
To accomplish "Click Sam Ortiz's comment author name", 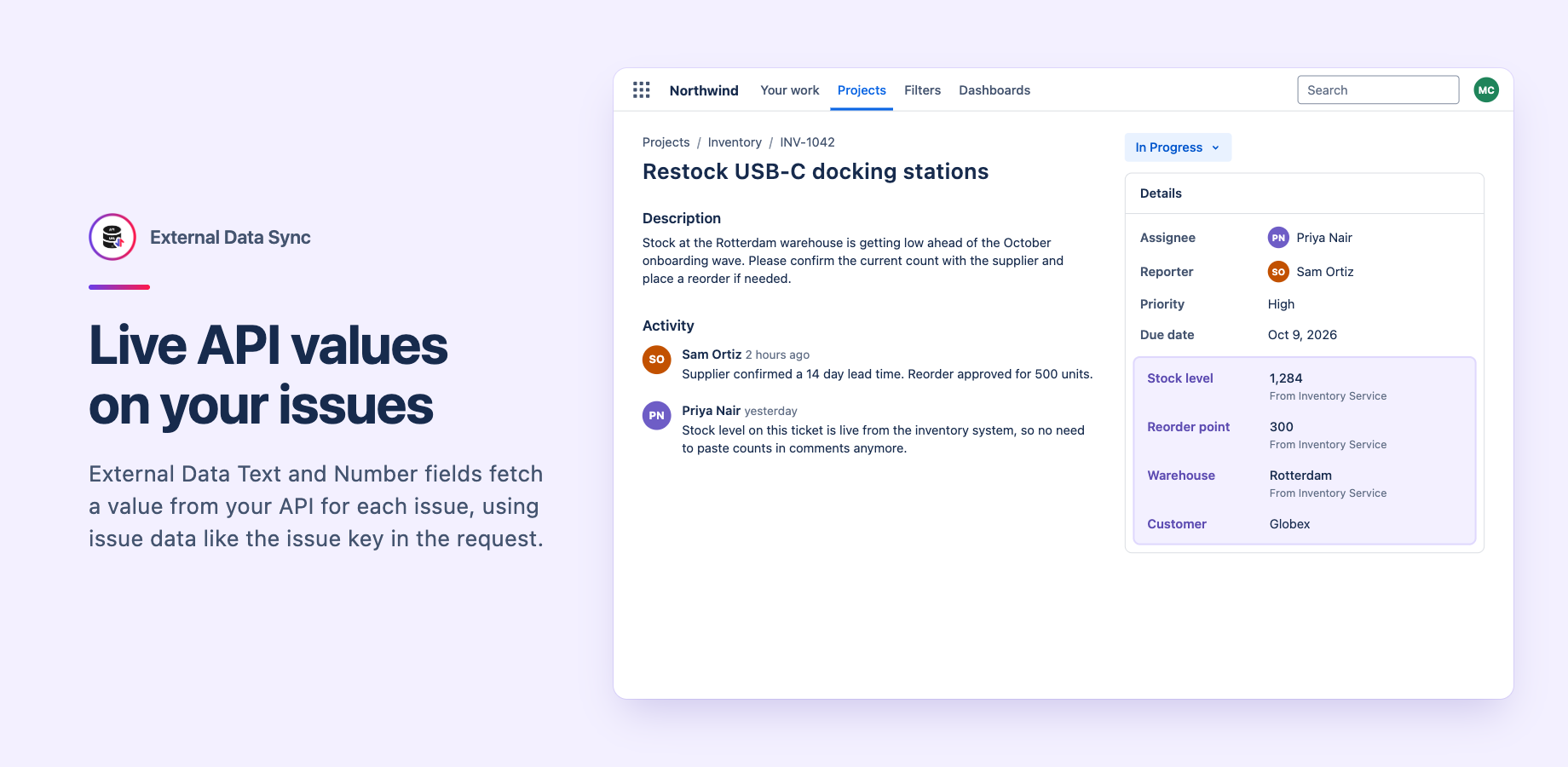I will tap(712, 355).
